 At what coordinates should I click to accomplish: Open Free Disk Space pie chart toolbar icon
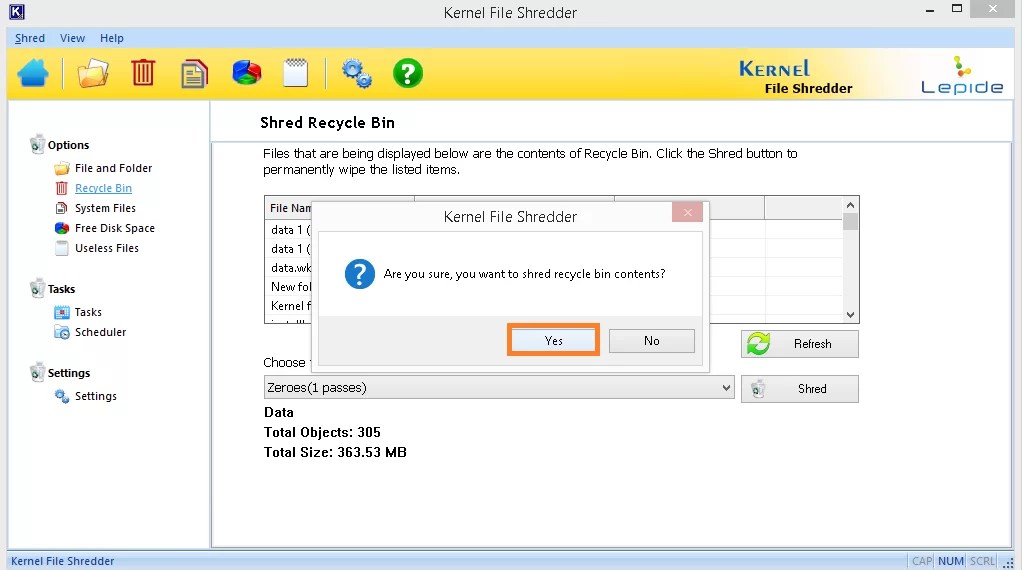(246, 72)
